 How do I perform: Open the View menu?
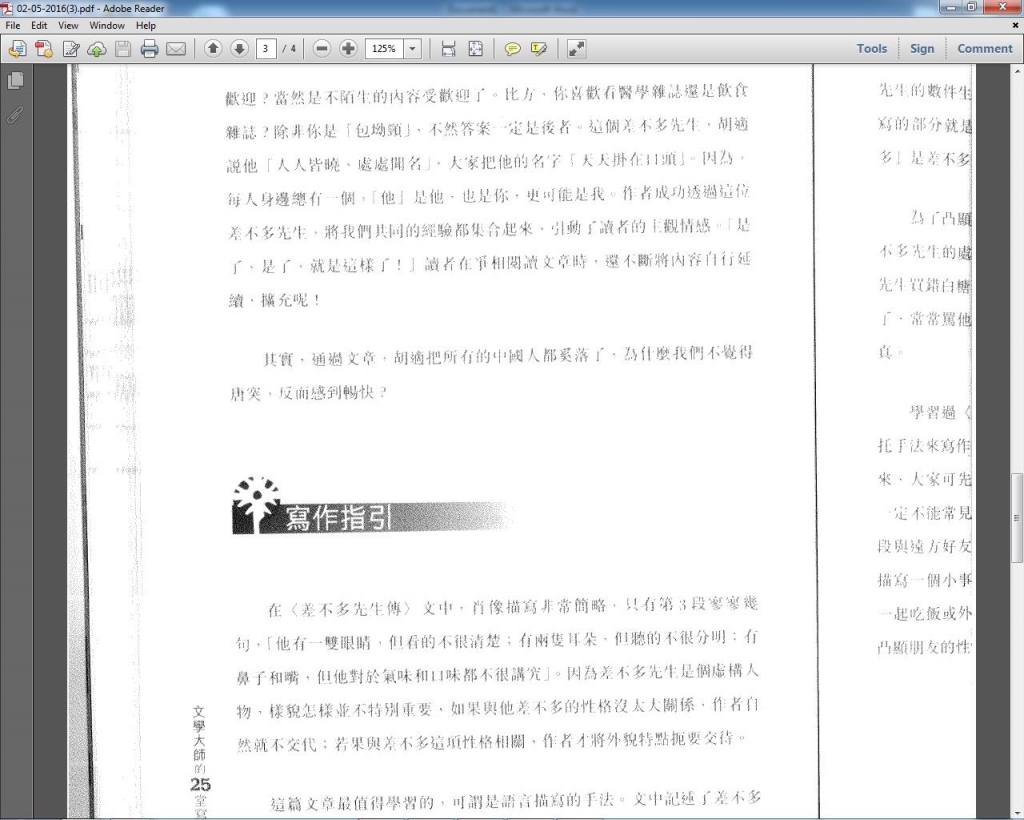68,25
